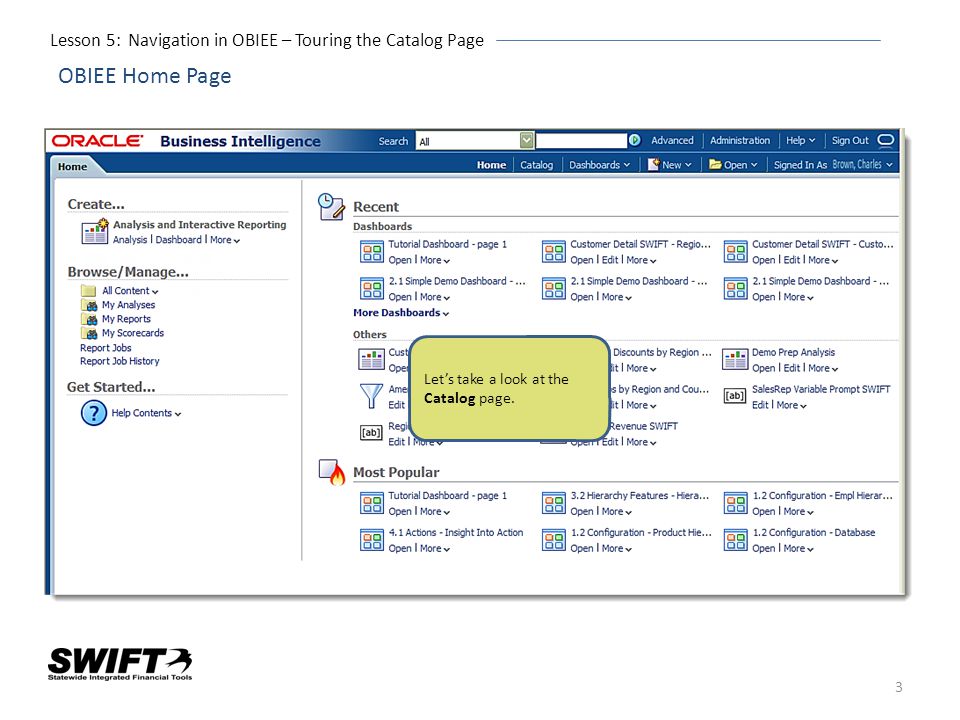Open Customer Detail SWIFT - Regio dashboard
This screenshot has width=960, height=720.
(x=582, y=260)
